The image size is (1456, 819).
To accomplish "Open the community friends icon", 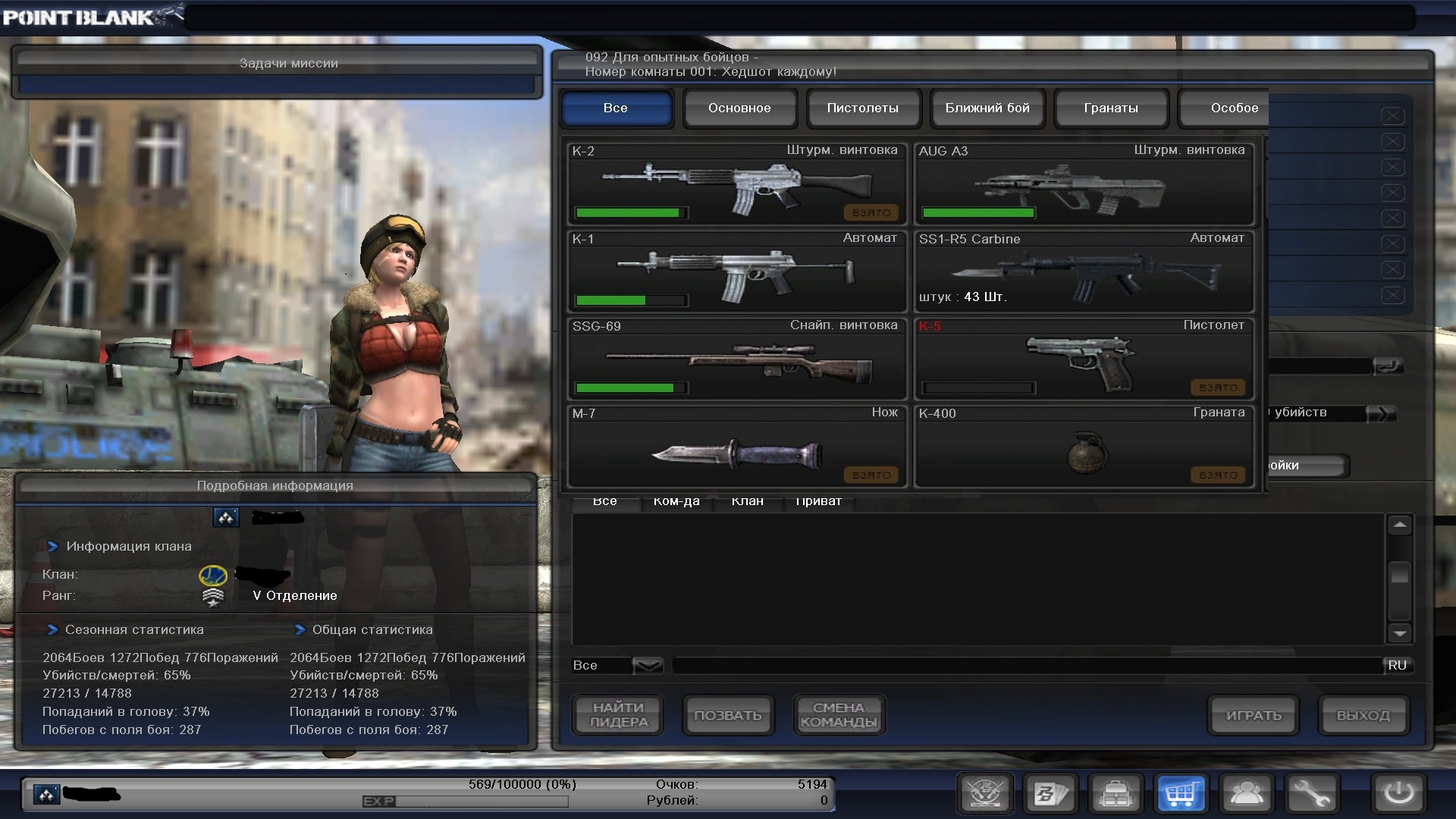I will pos(1246,794).
